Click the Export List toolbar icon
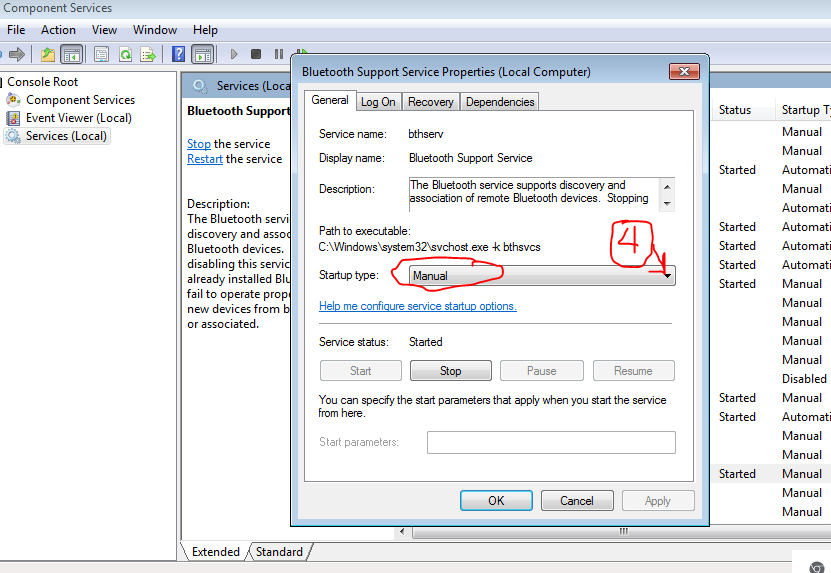Image resolution: width=831 pixels, height=573 pixels. click(148, 54)
